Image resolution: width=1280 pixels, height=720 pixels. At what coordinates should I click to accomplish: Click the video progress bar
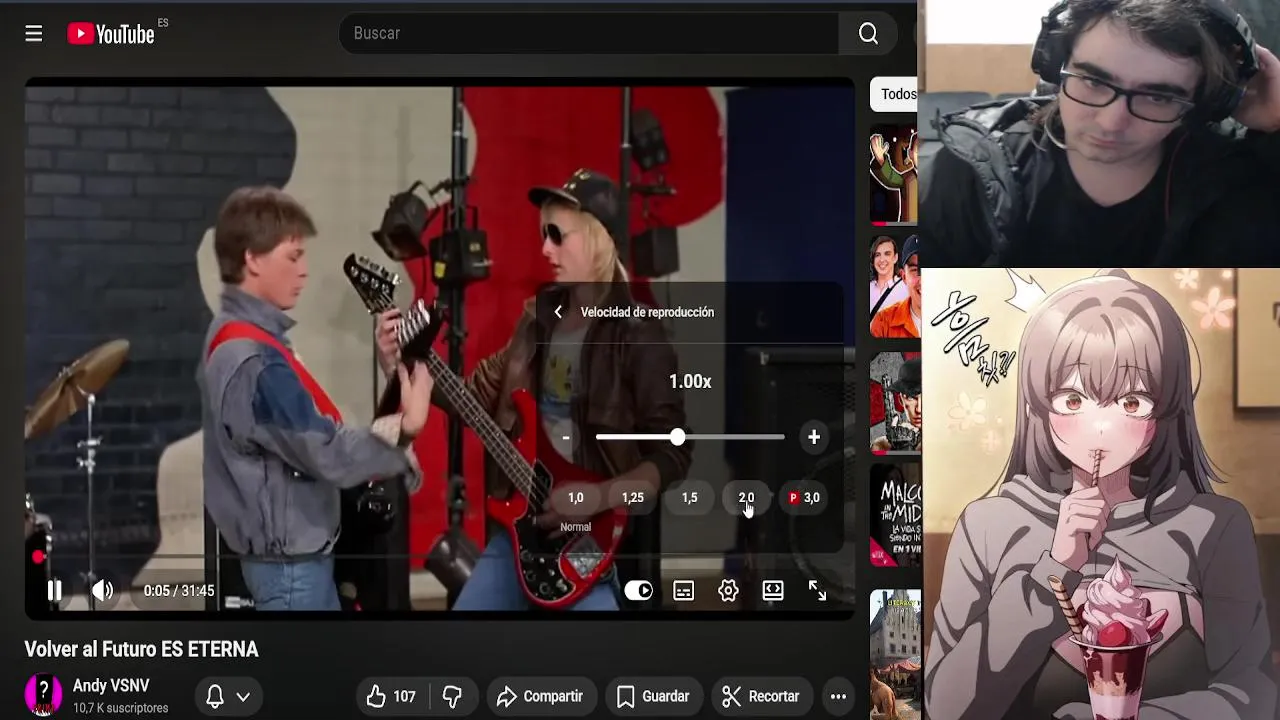click(x=440, y=557)
